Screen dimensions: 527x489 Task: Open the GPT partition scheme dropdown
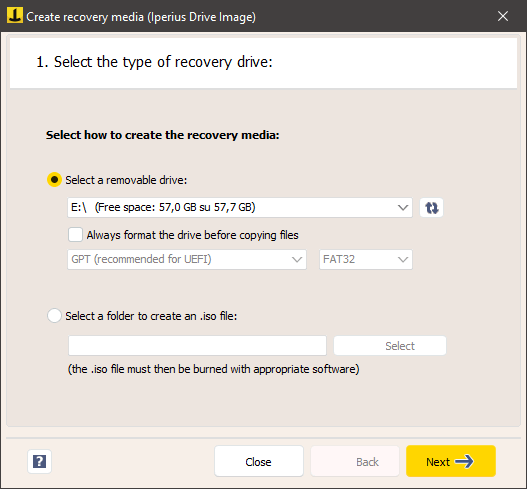coord(187,259)
